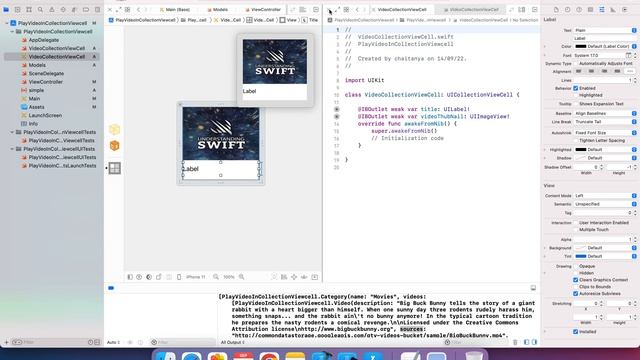Click the videoThubNail IBOutlet connection circle
This screenshot has height=360, width=640.
coord(337,117)
